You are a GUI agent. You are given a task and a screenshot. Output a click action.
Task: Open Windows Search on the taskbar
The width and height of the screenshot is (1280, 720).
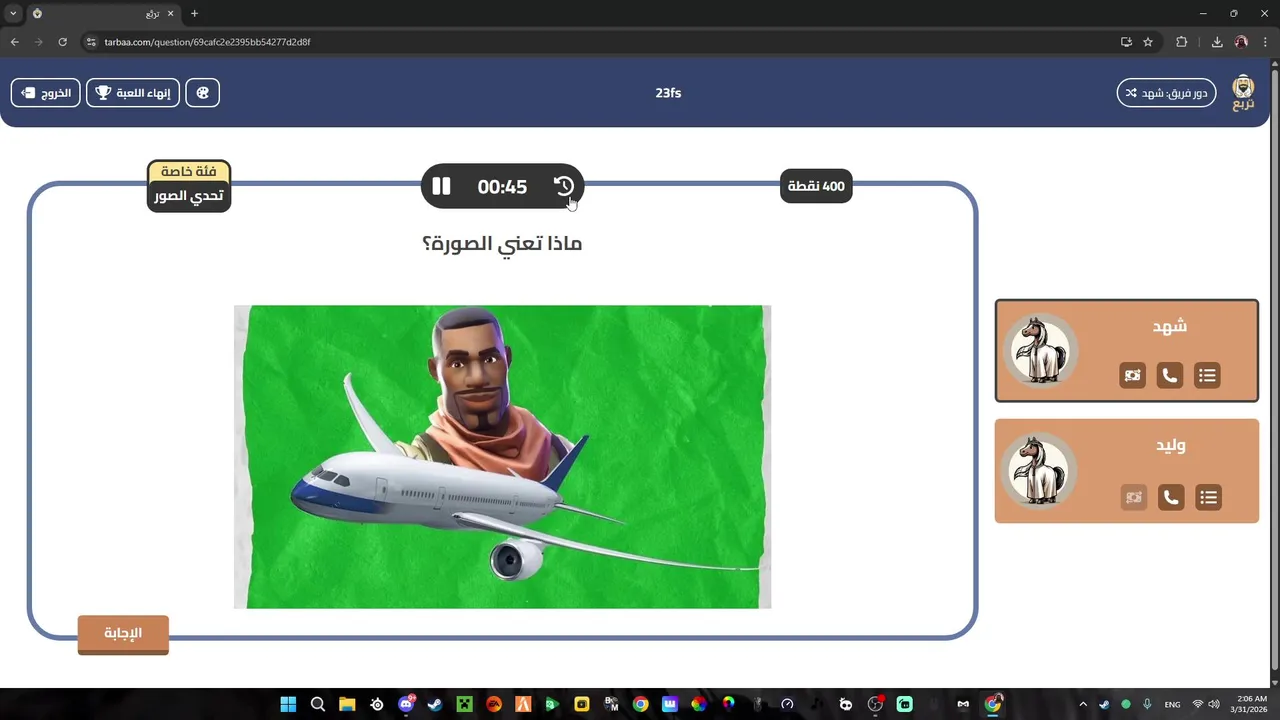tap(318, 704)
